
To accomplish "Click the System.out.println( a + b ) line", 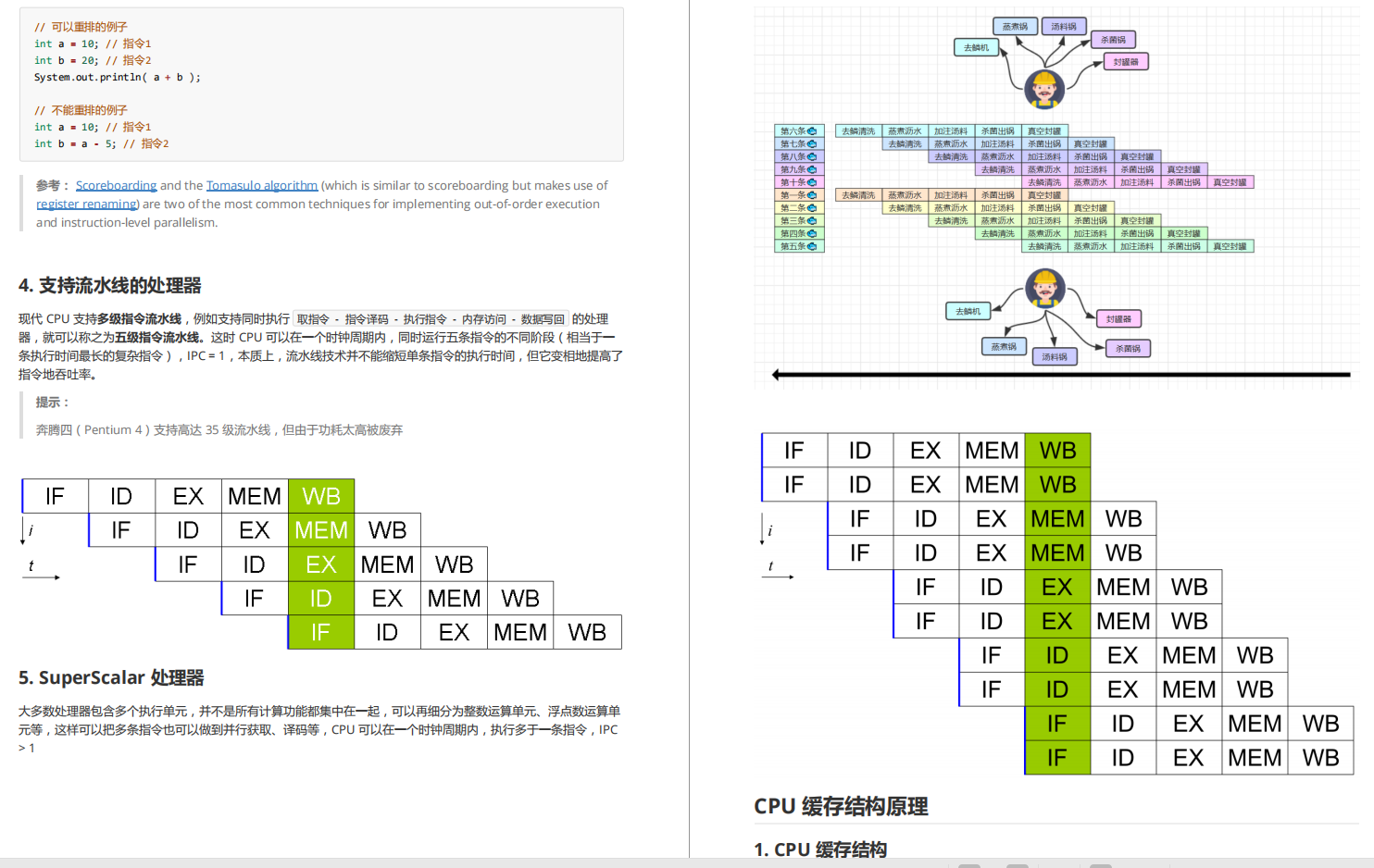I will point(118,77).
